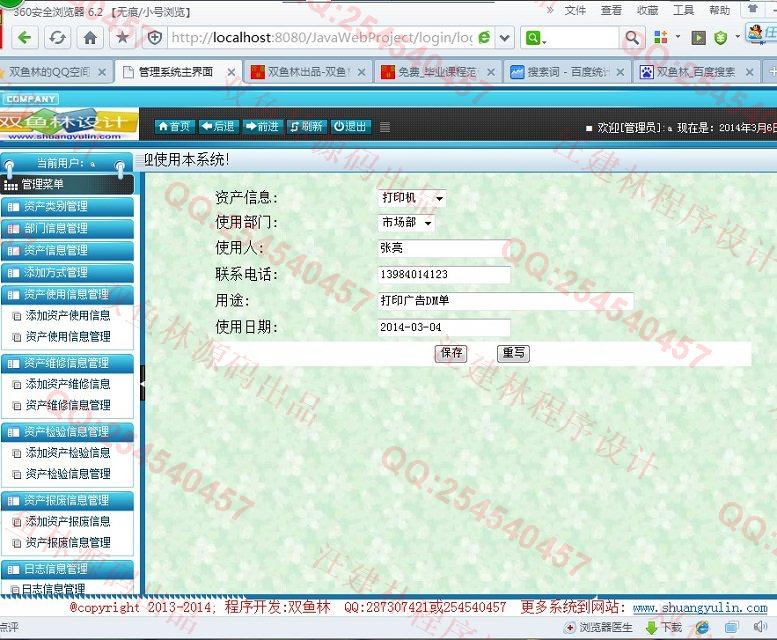Image resolution: width=777 pixels, height=640 pixels.
Task: Click the browser address URL field
Action: pos(321,38)
